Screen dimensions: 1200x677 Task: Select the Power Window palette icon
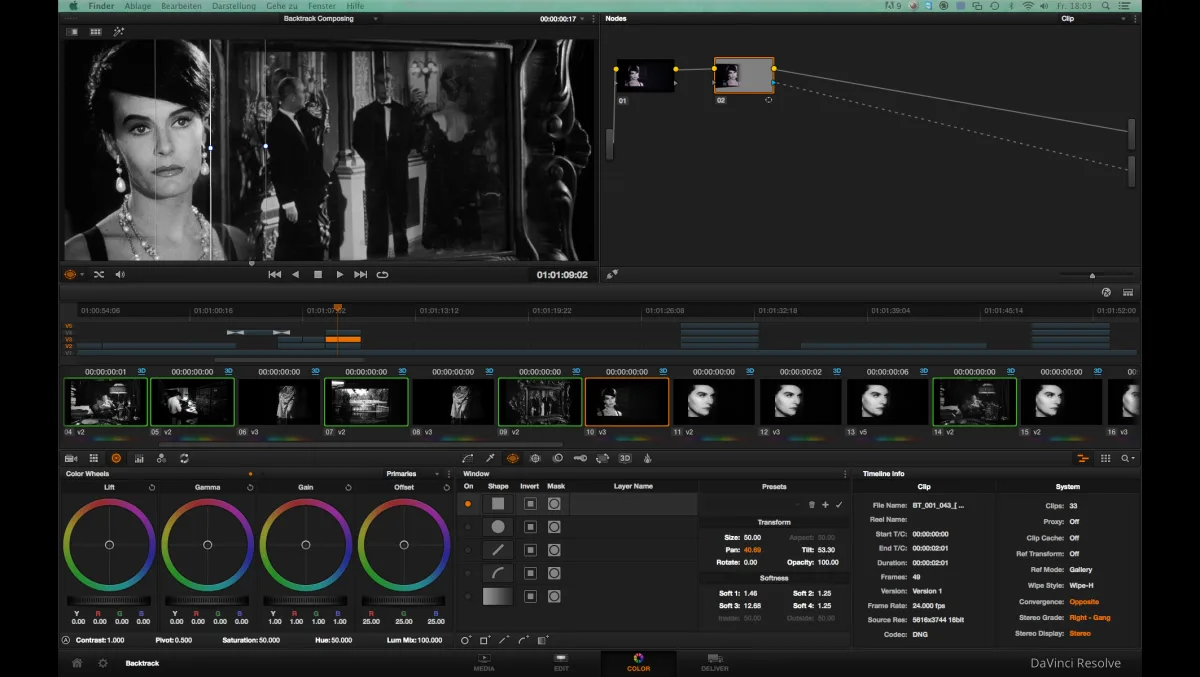tap(513, 458)
